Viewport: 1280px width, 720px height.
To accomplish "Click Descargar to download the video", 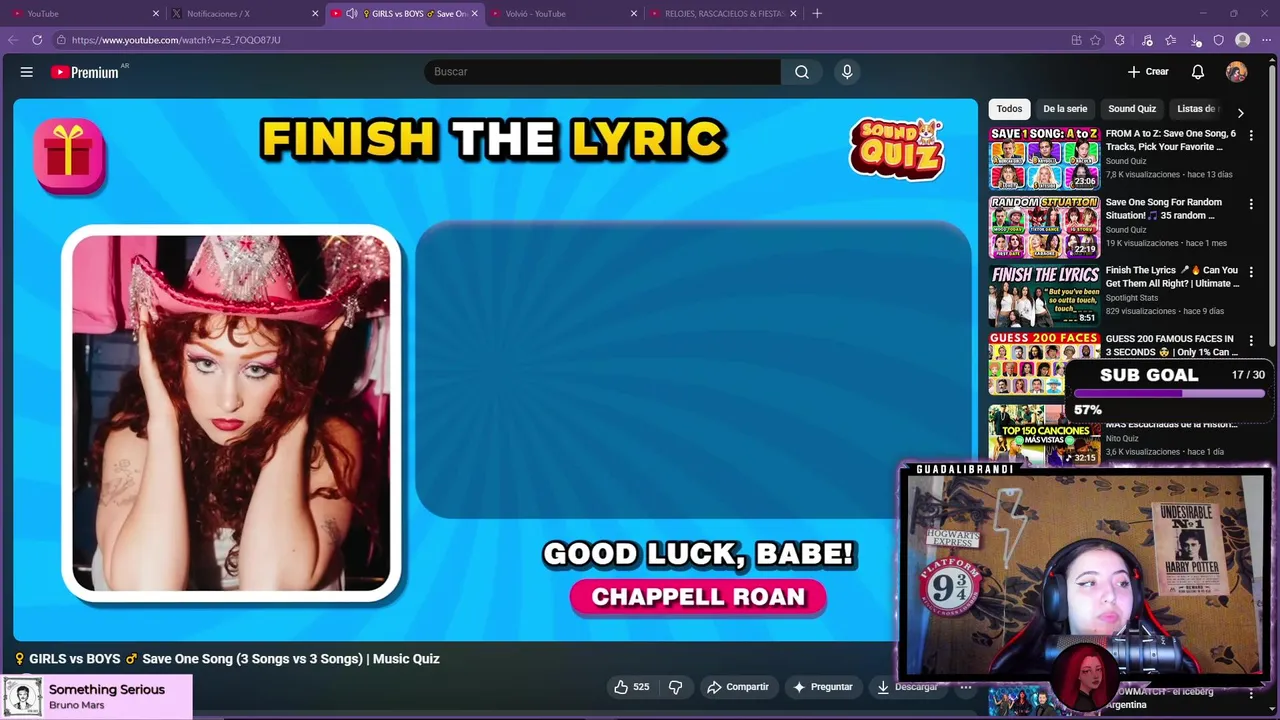I will pyautogui.click(x=908, y=687).
